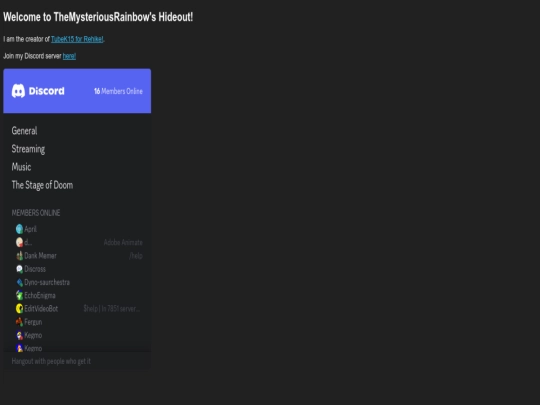Screen dimensions: 540x405
Task: Select the General channel
Action: tap(24, 131)
